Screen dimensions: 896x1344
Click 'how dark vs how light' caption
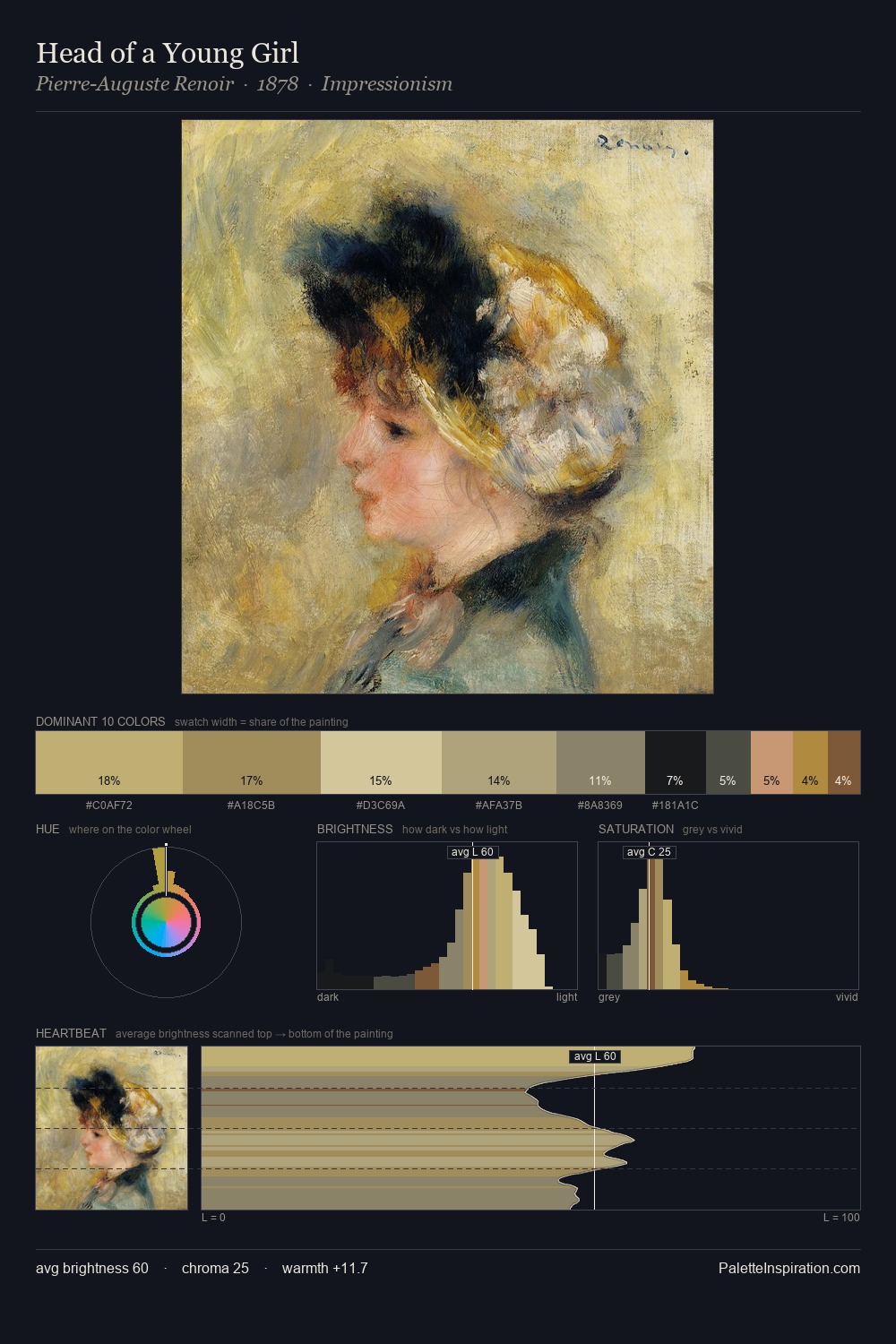pos(455,829)
